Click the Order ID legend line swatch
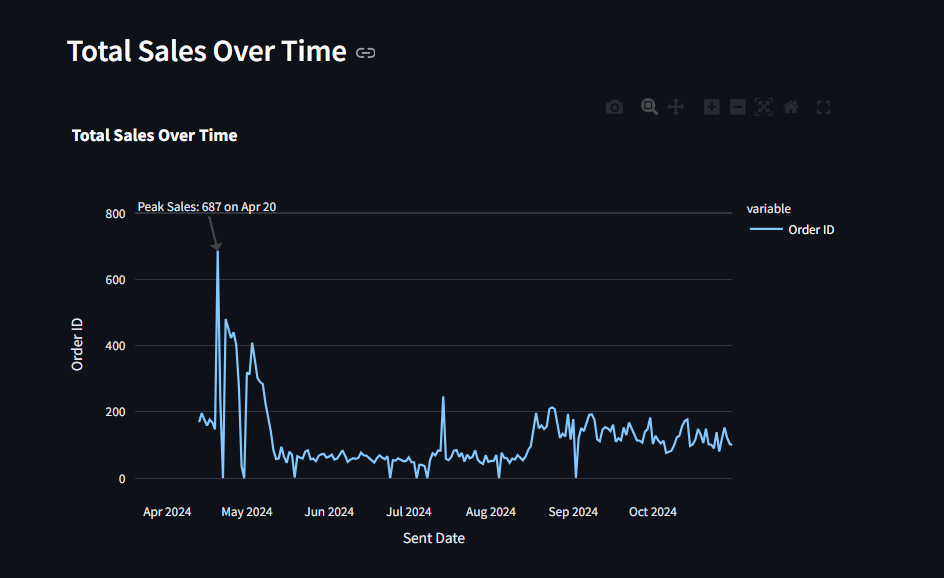The image size is (944, 578). click(x=766, y=229)
